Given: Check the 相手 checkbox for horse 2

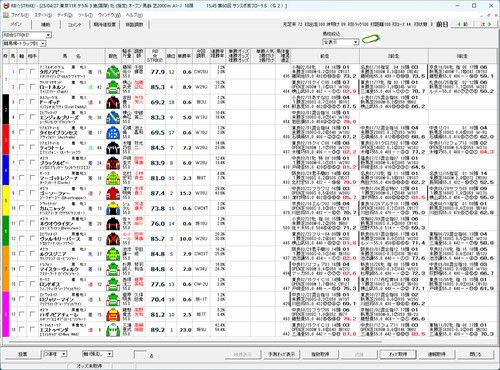Looking at the screenshot, I should [x=32, y=87].
